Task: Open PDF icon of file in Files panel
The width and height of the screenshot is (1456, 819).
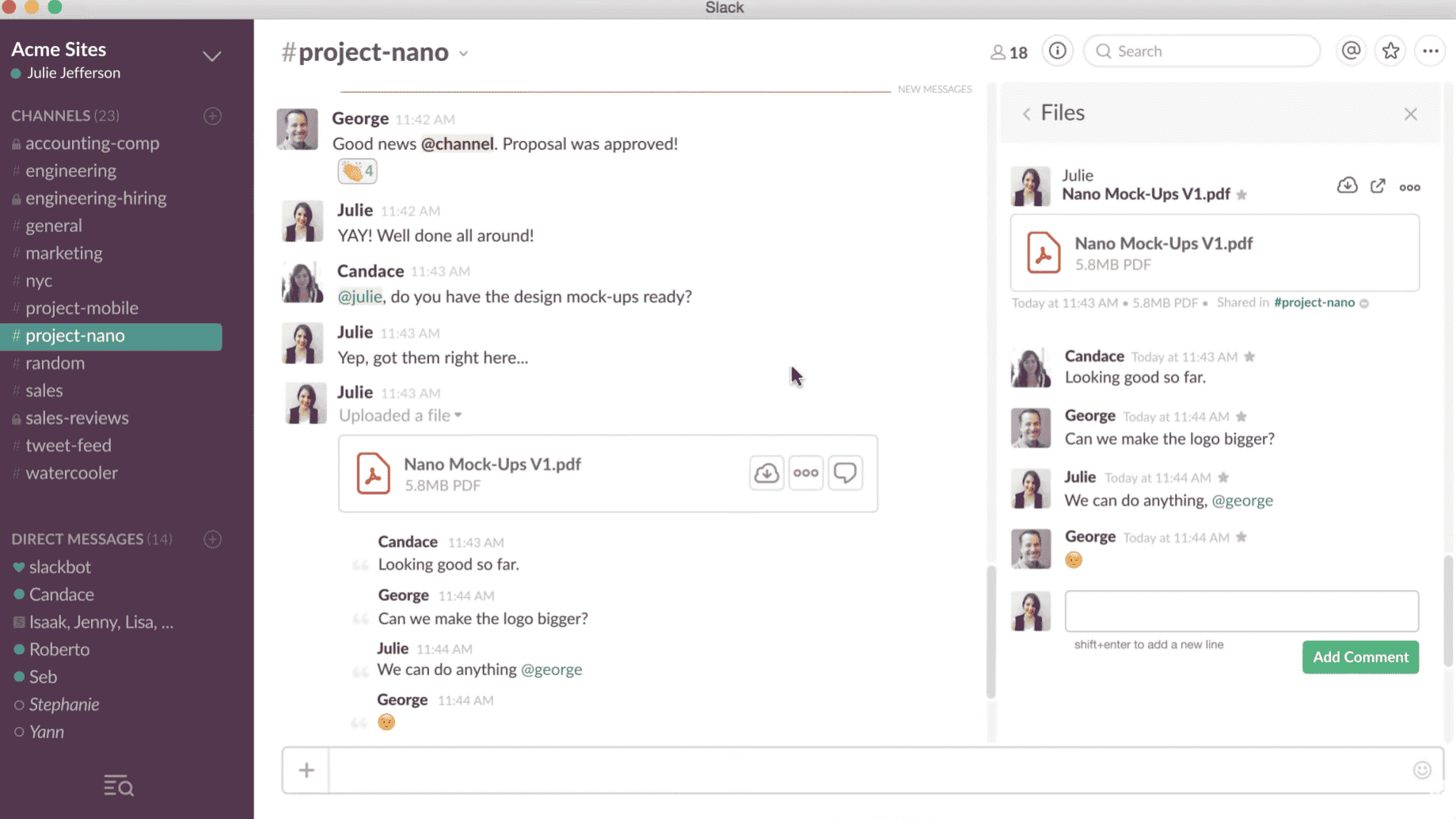Action: click(1044, 253)
